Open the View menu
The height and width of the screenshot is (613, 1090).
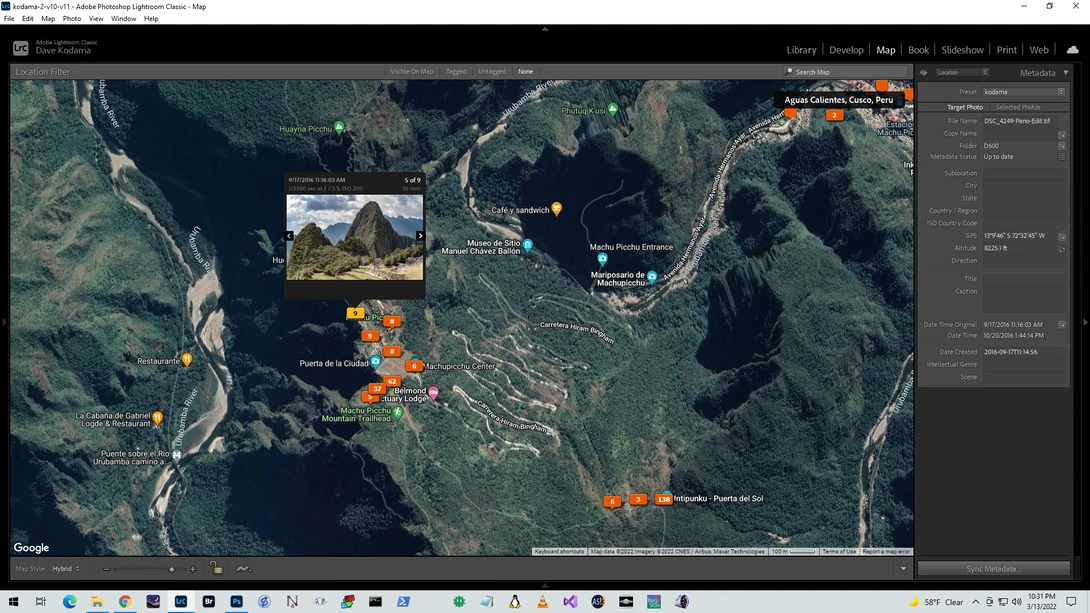[x=96, y=19]
